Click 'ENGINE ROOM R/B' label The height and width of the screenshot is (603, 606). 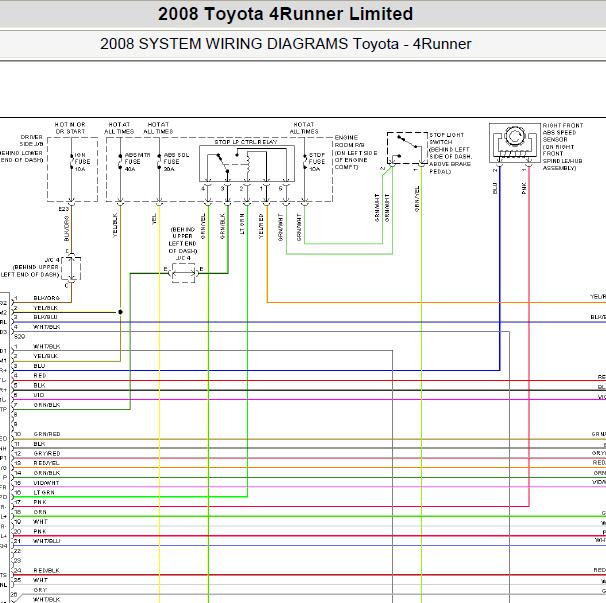point(349,141)
